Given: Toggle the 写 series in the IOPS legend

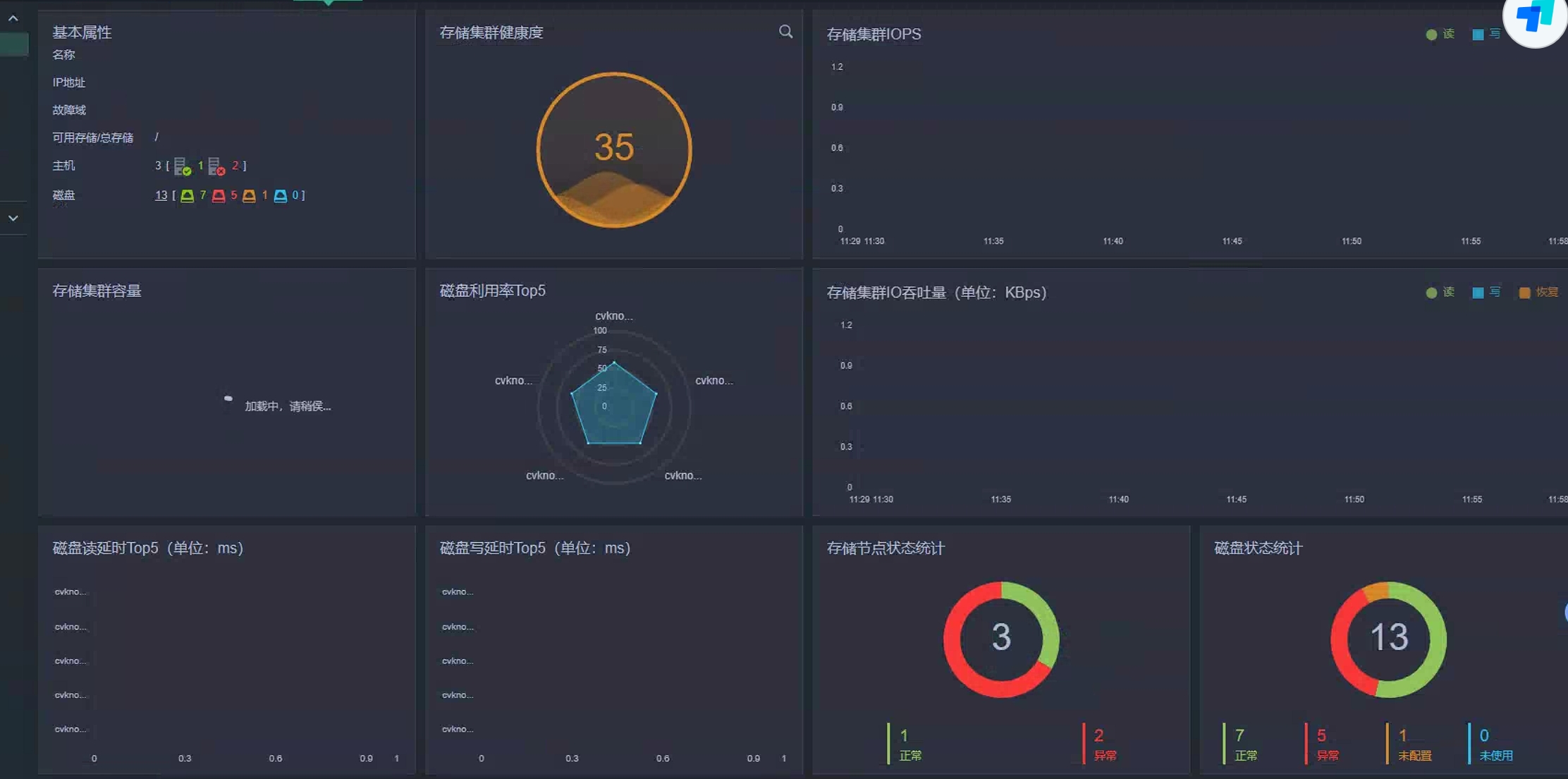Looking at the screenshot, I should [x=1486, y=34].
